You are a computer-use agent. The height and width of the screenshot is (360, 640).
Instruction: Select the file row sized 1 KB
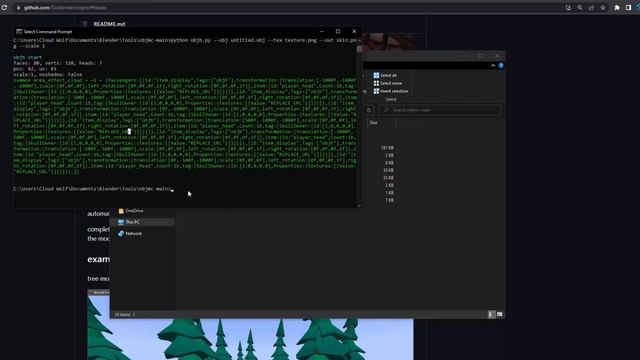pyautogui.click(x=389, y=193)
